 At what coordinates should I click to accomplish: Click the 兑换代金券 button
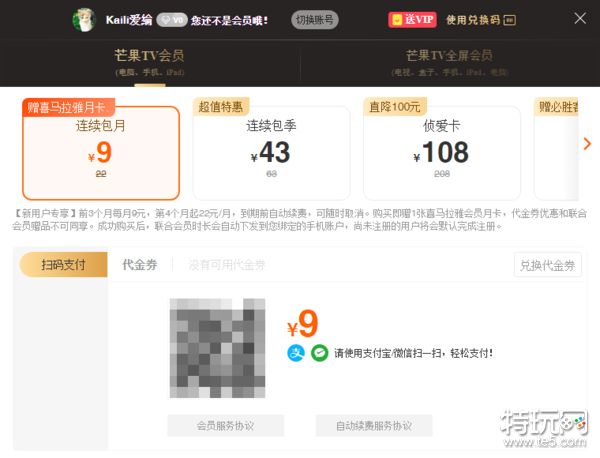pyautogui.click(x=548, y=265)
